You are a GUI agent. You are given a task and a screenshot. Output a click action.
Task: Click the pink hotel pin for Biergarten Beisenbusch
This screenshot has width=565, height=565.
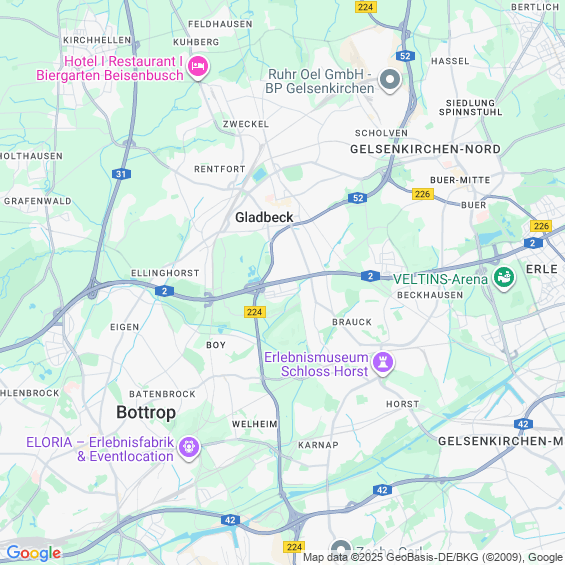[198, 67]
